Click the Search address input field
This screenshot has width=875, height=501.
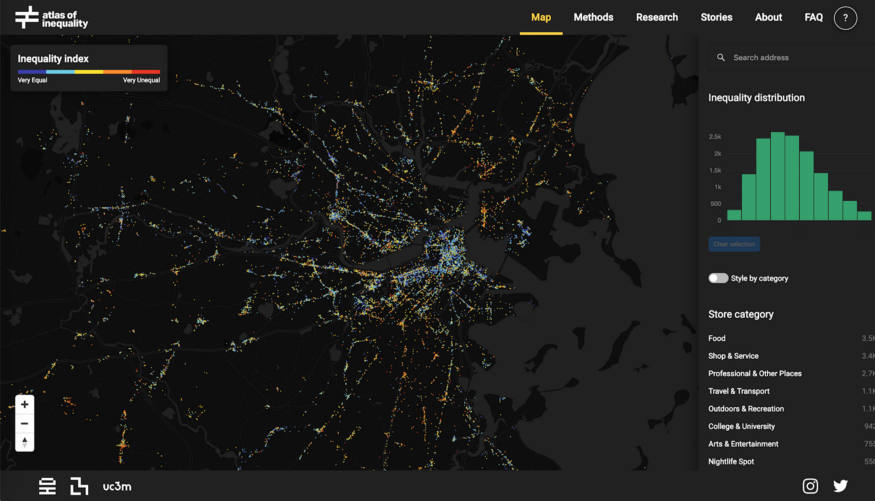795,58
